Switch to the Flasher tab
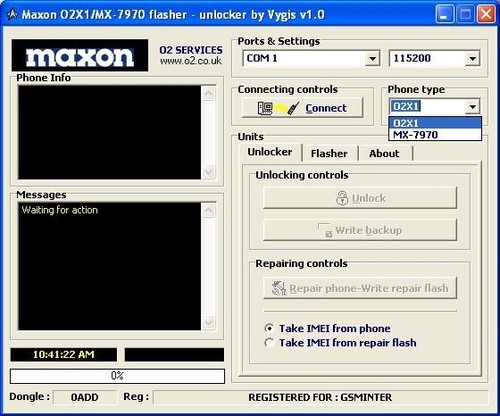Viewport: 500px width, 416px height. point(329,153)
